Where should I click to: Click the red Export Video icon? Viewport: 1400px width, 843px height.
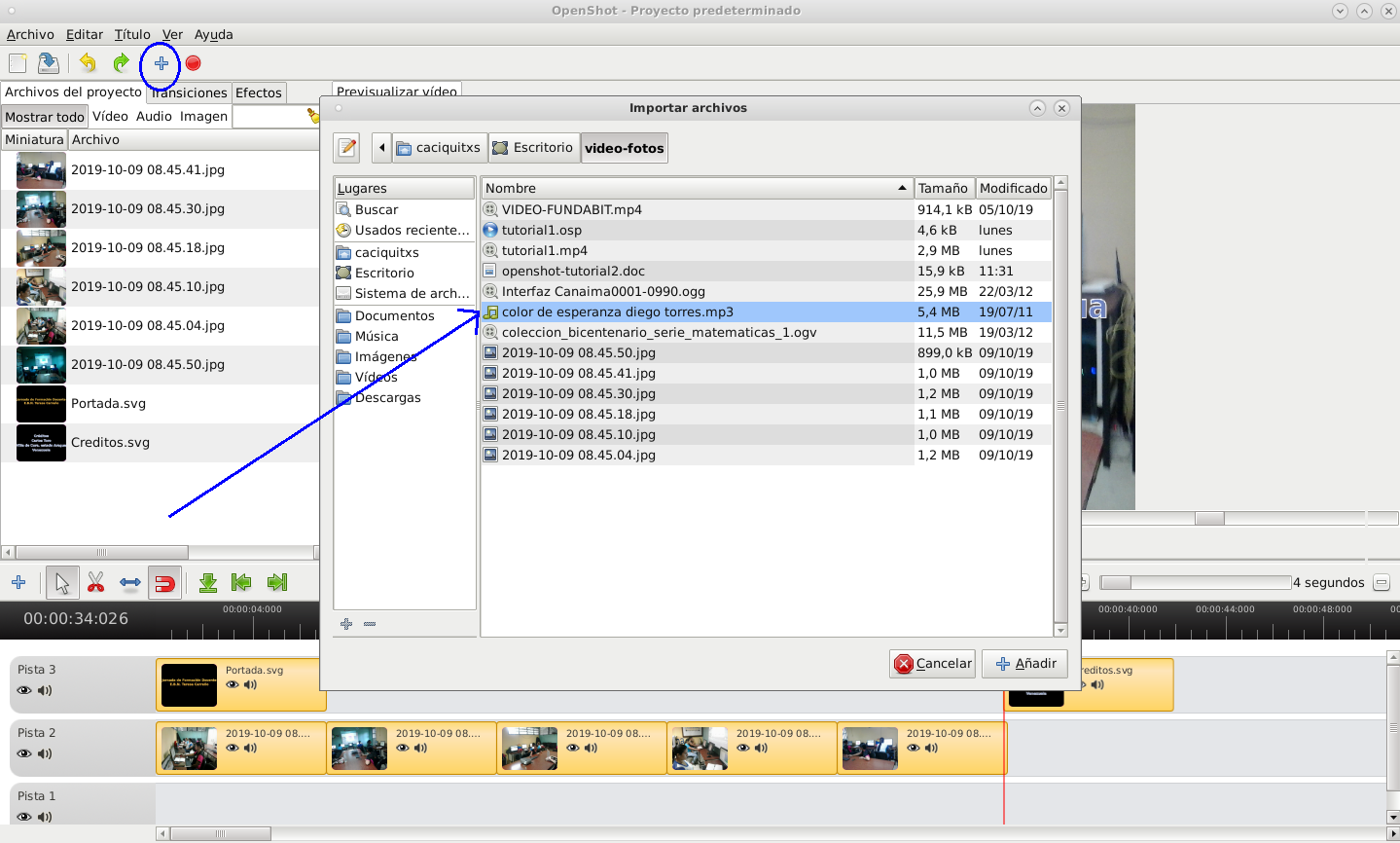pyautogui.click(x=194, y=63)
